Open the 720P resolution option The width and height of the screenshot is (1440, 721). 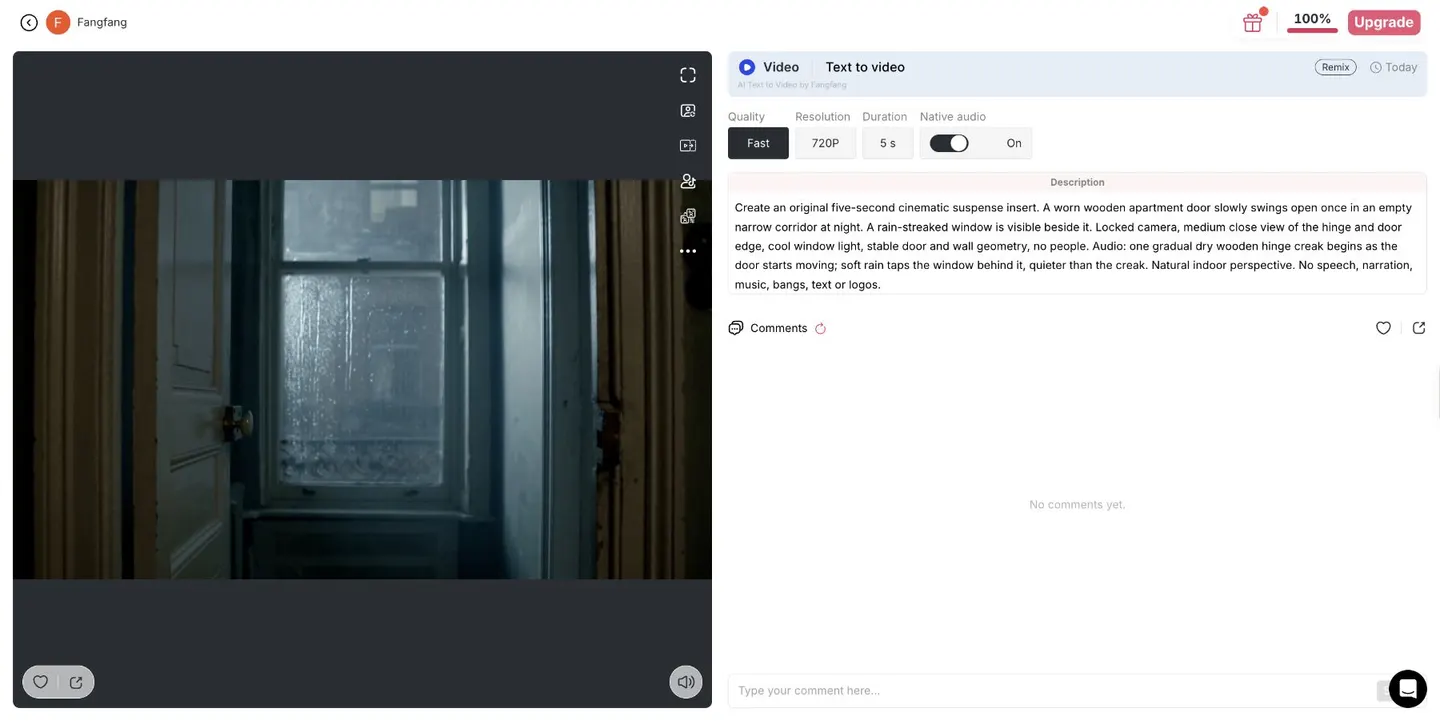825,143
